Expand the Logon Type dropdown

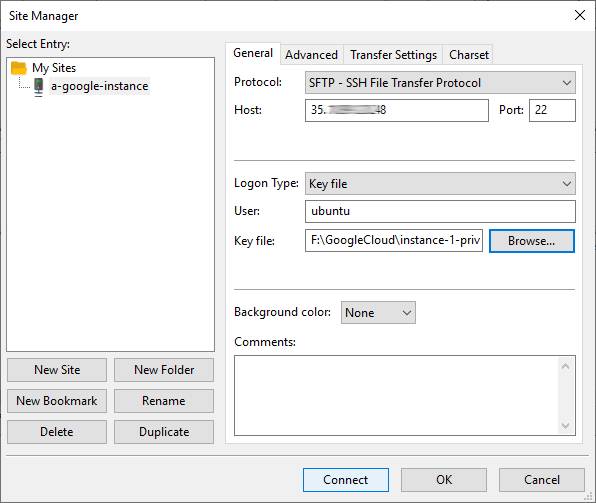tap(440, 184)
